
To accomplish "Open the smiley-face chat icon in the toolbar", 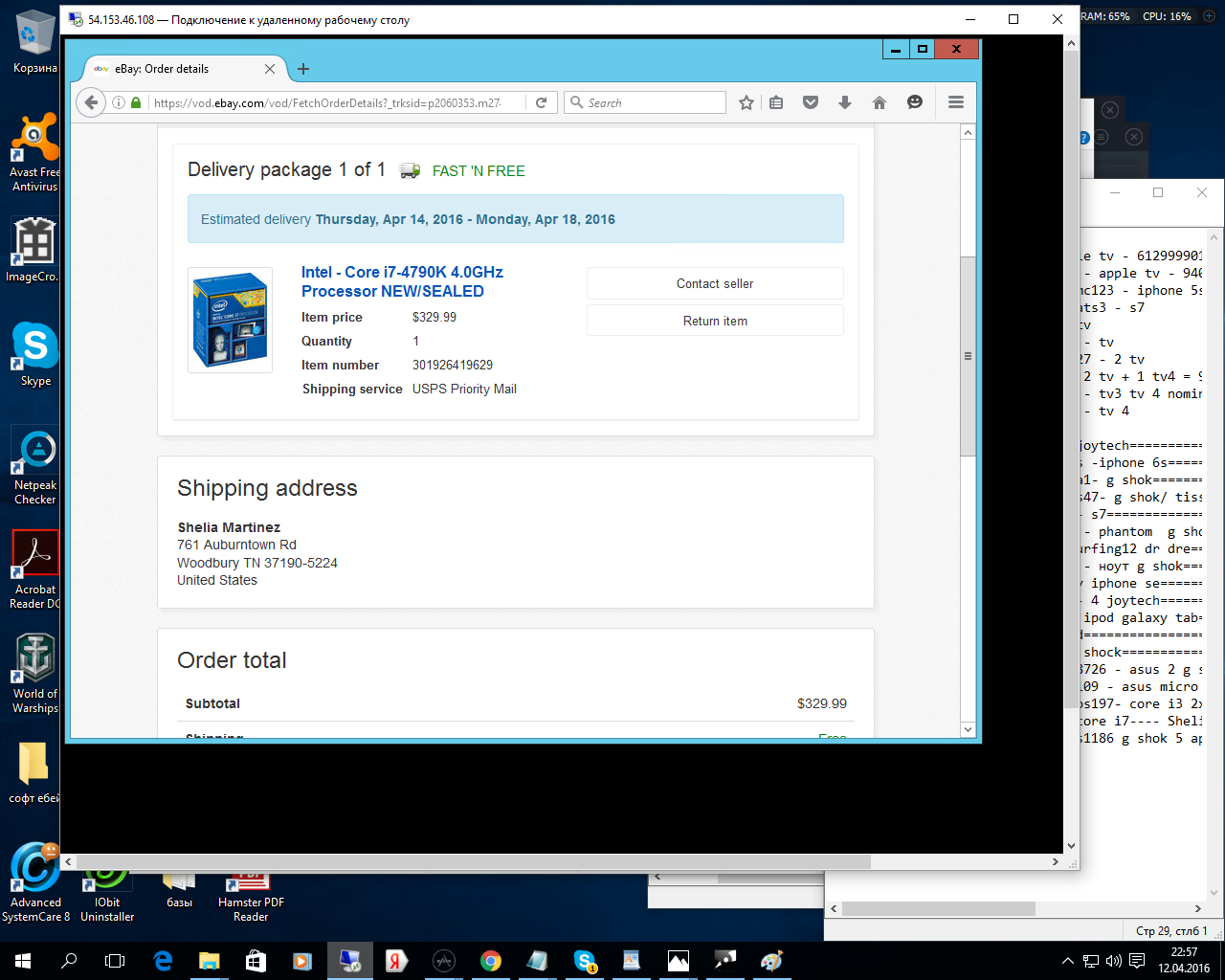I will [915, 102].
